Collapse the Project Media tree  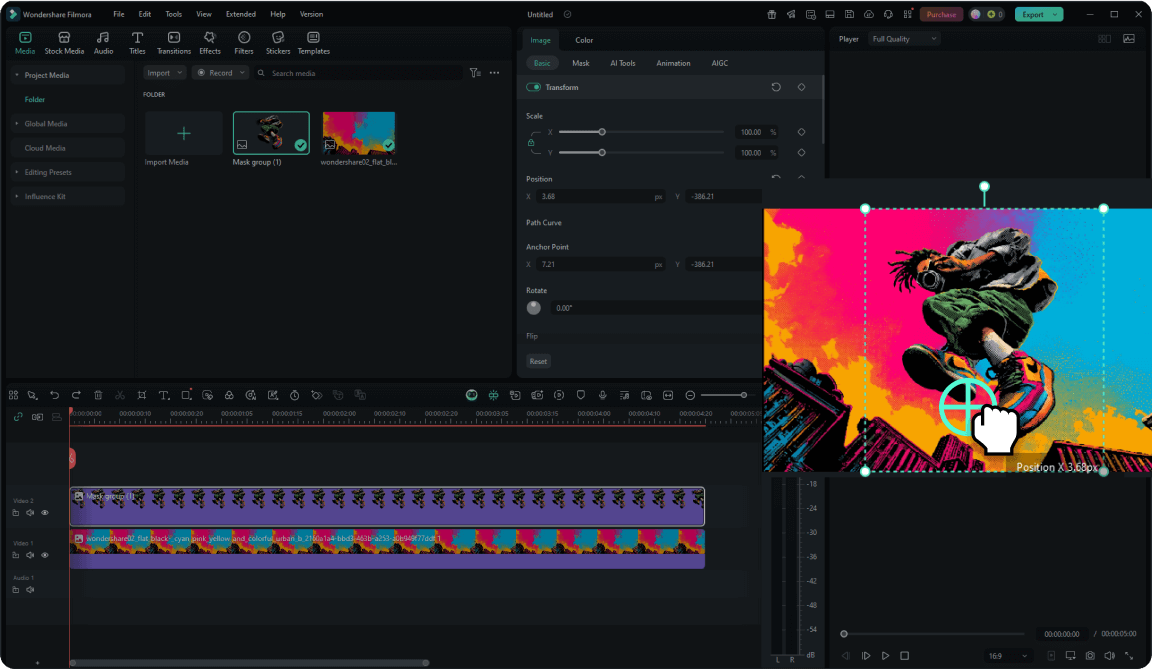(x=16, y=75)
